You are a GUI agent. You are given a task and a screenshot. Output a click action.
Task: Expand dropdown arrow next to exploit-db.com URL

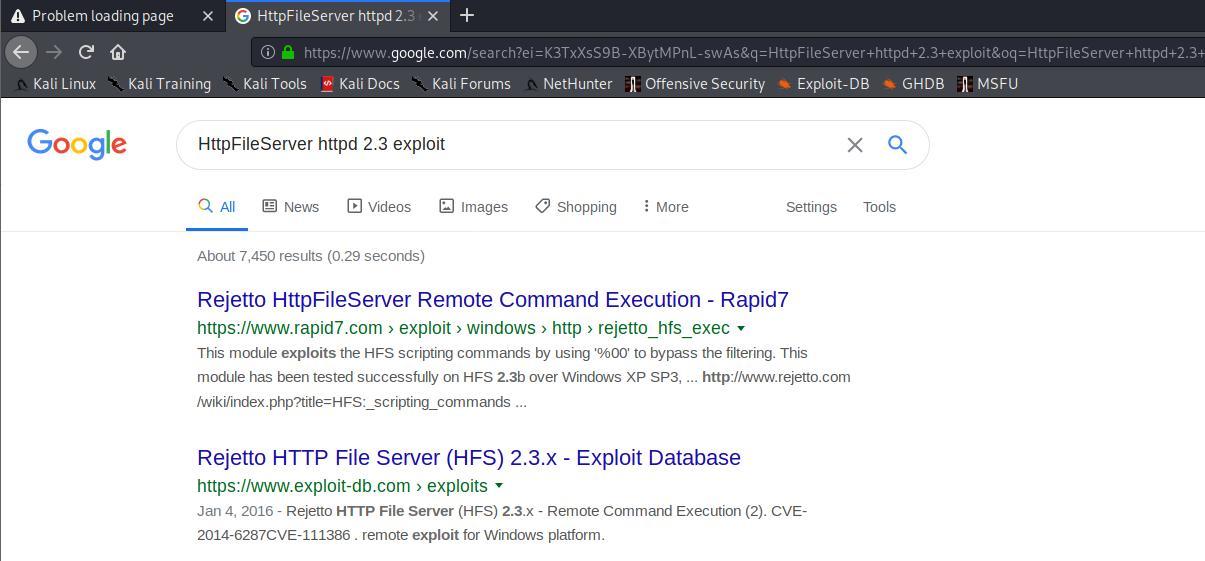[x=498, y=486]
